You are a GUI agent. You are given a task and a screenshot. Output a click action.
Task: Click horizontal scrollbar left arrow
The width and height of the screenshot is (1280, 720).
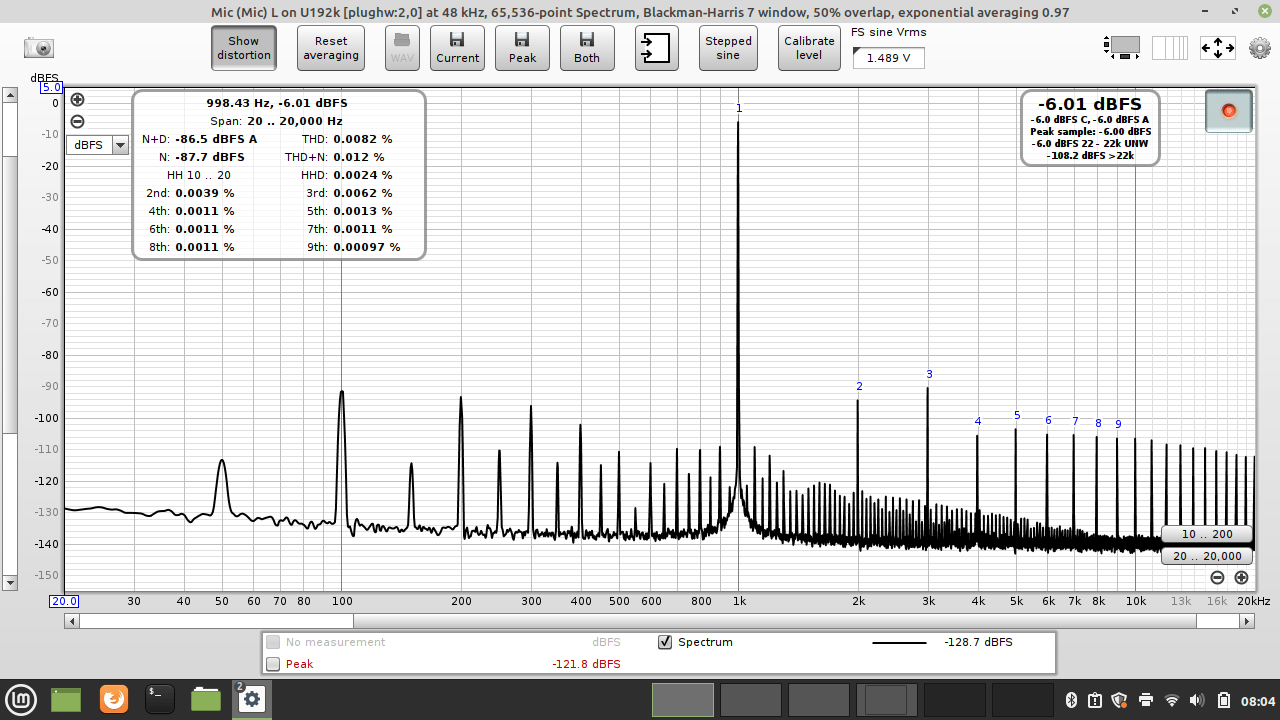[71, 621]
